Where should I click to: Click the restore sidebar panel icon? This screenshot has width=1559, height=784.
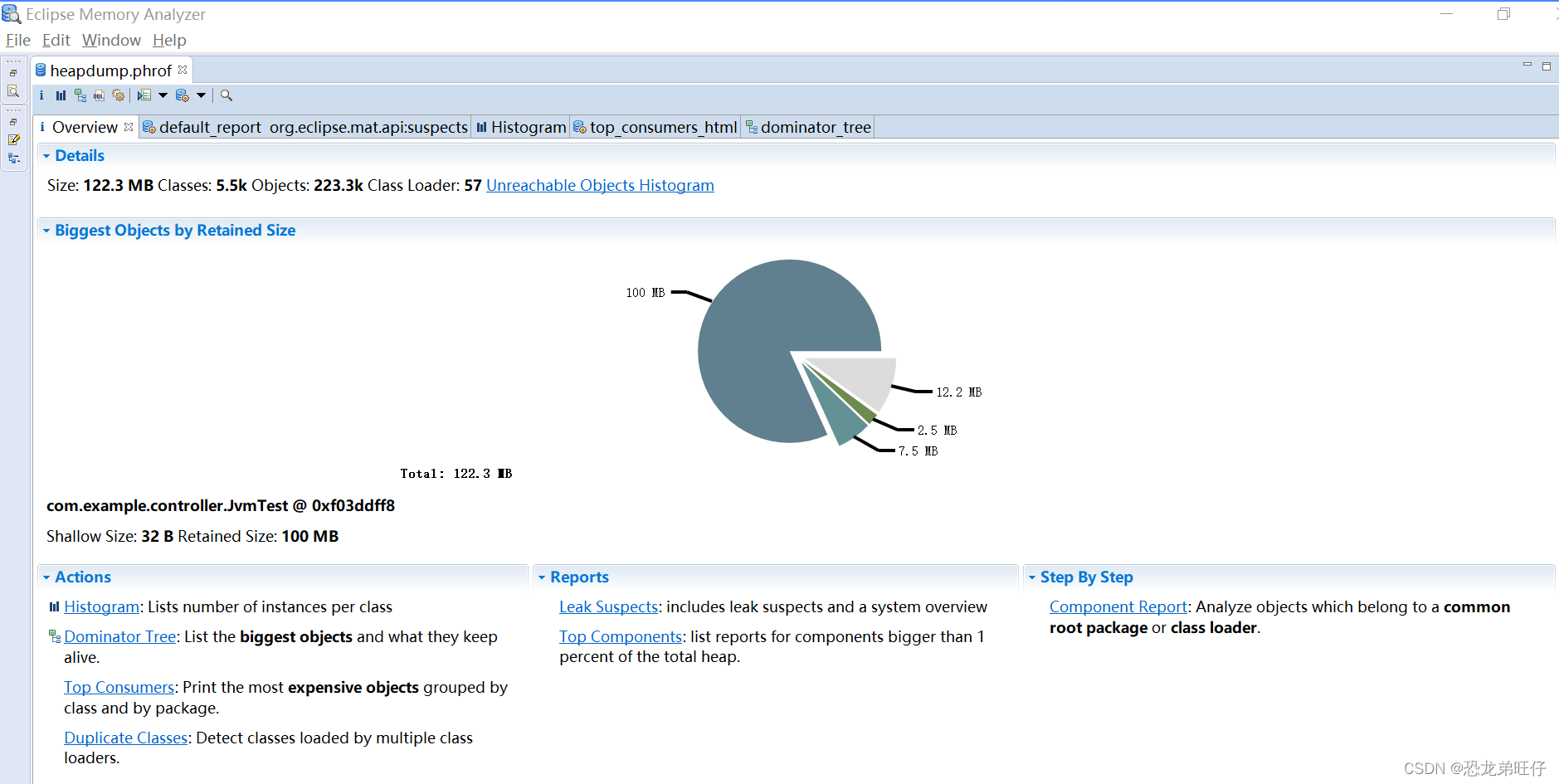pyautogui.click(x=13, y=71)
